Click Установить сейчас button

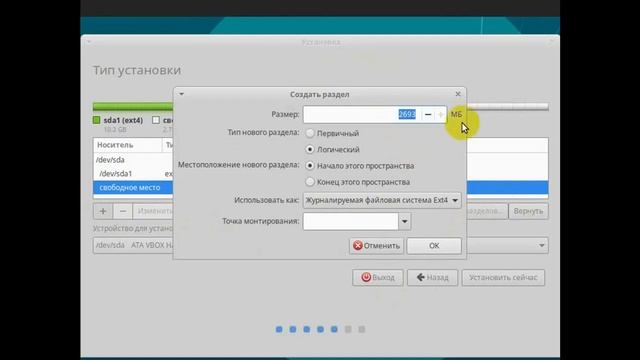pyautogui.click(x=503, y=278)
